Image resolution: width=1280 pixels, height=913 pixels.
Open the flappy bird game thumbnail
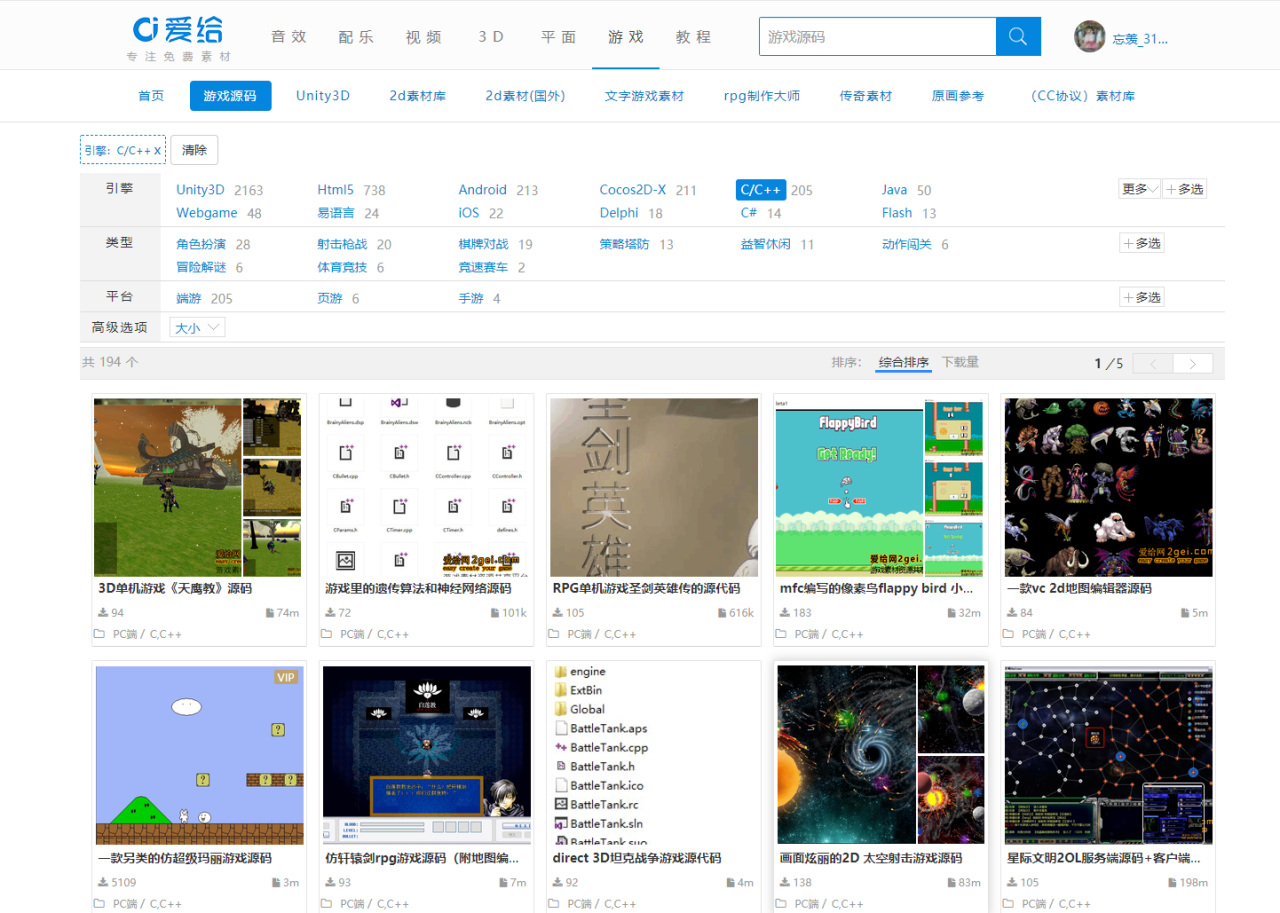tap(880, 487)
